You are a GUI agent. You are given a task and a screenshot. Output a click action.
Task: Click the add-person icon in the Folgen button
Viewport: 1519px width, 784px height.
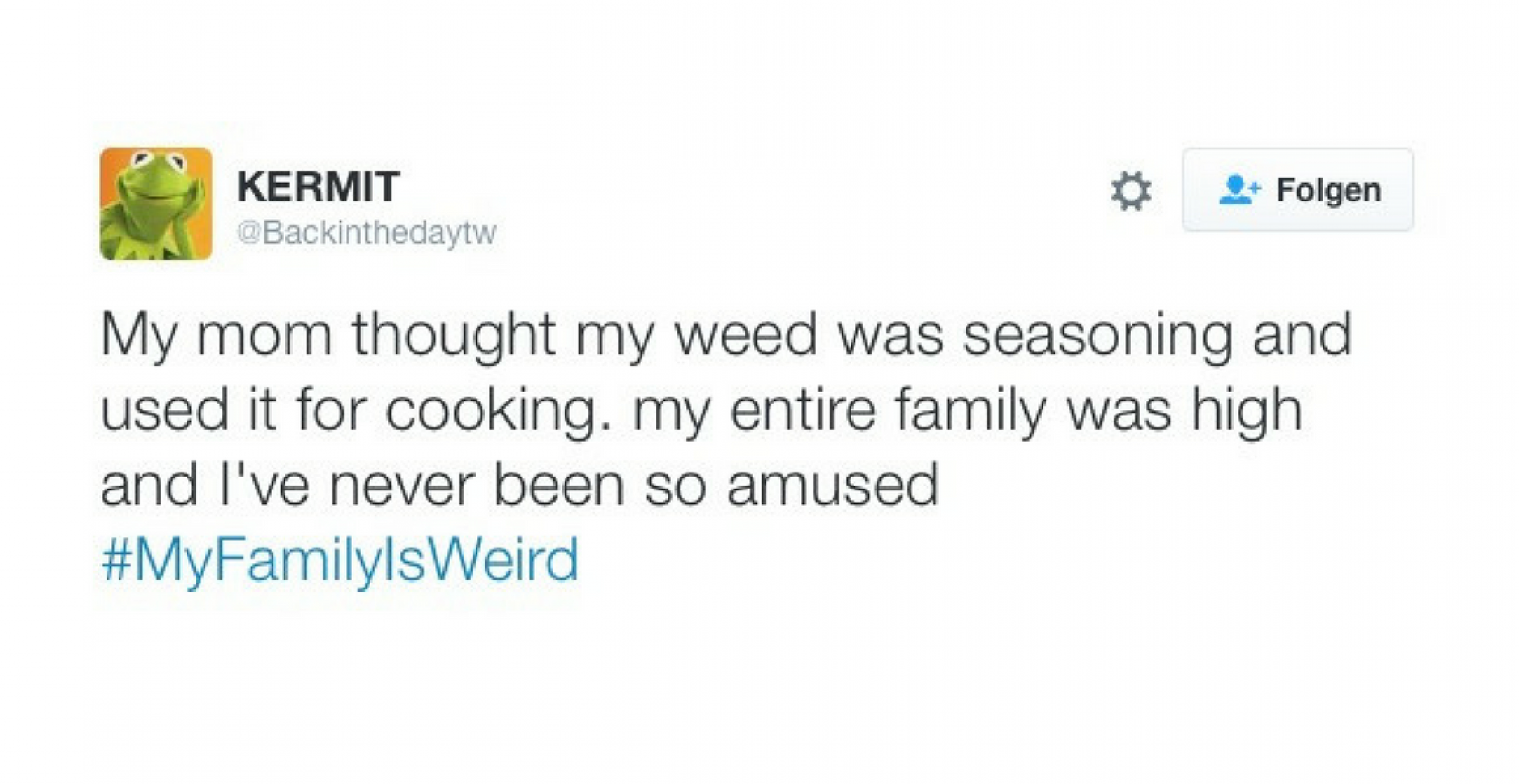(1239, 190)
